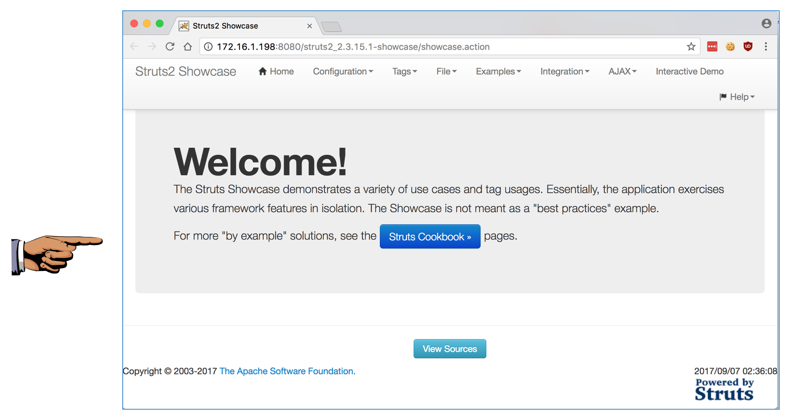Click the Chrome profile avatar icon
The image size is (789, 418).
point(766,23)
